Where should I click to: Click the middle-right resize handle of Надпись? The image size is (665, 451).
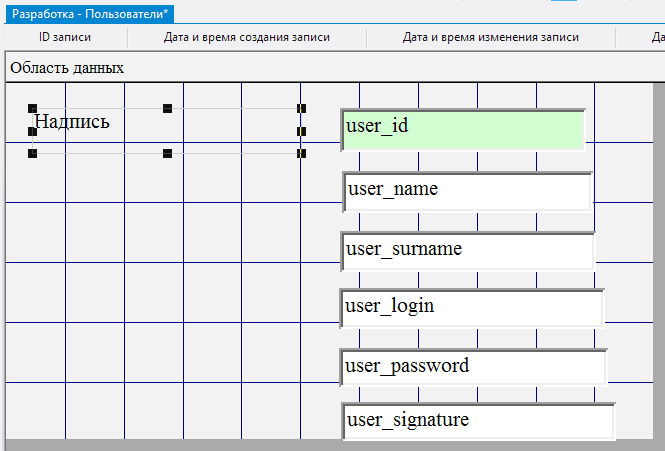(x=301, y=131)
